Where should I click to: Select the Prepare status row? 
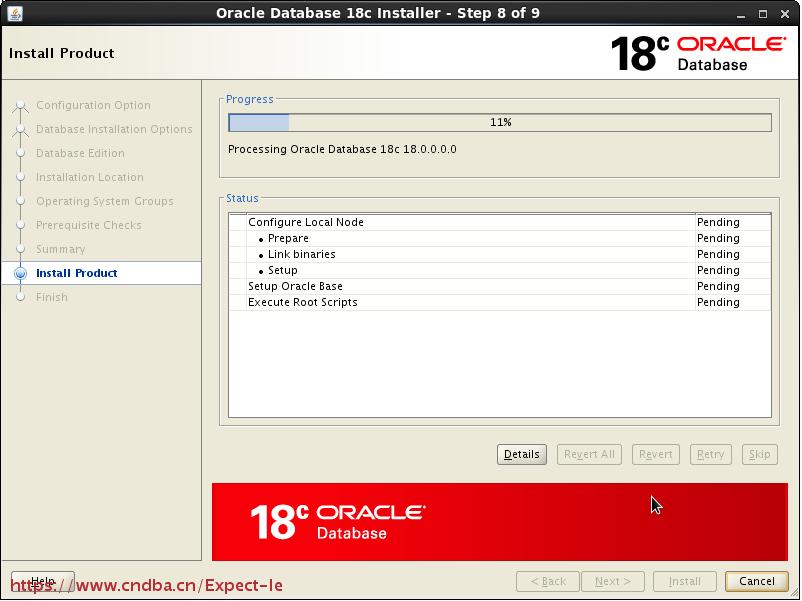(500, 238)
